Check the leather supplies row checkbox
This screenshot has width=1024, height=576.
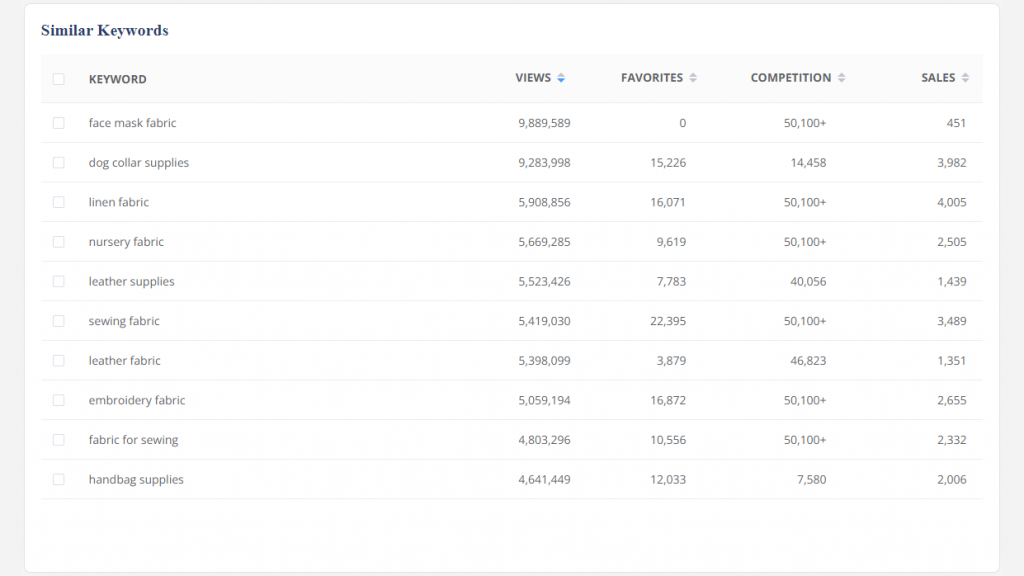tap(59, 282)
